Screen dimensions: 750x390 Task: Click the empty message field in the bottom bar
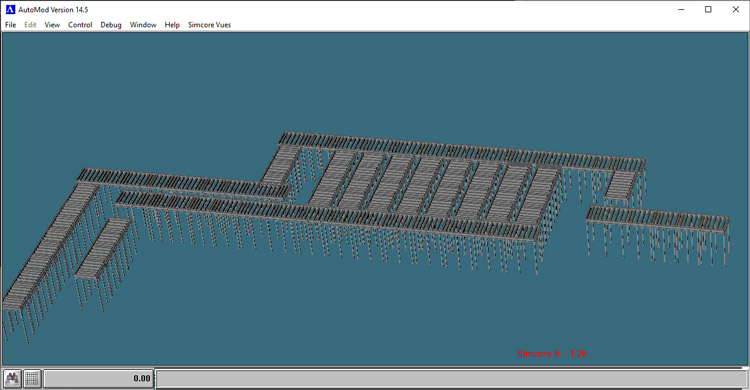452,379
